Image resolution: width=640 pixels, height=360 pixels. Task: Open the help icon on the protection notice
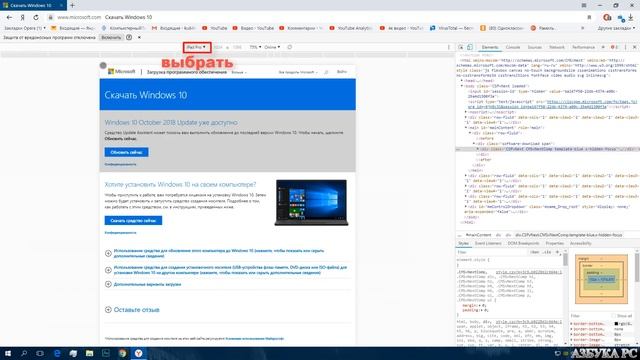pyautogui.click(x=129, y=37)
